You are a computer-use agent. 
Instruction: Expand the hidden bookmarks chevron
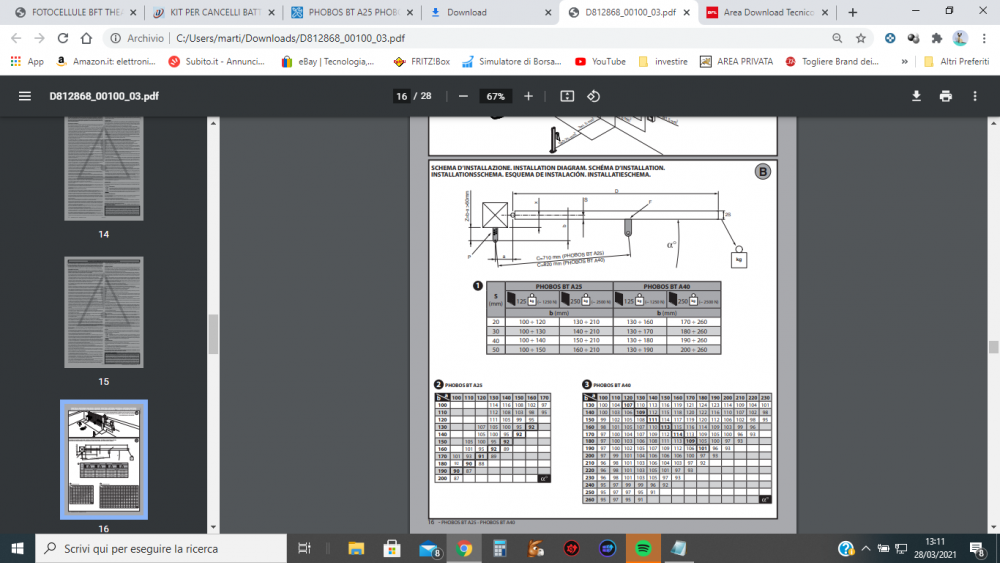pyautogui.click(x=904, y=61)
